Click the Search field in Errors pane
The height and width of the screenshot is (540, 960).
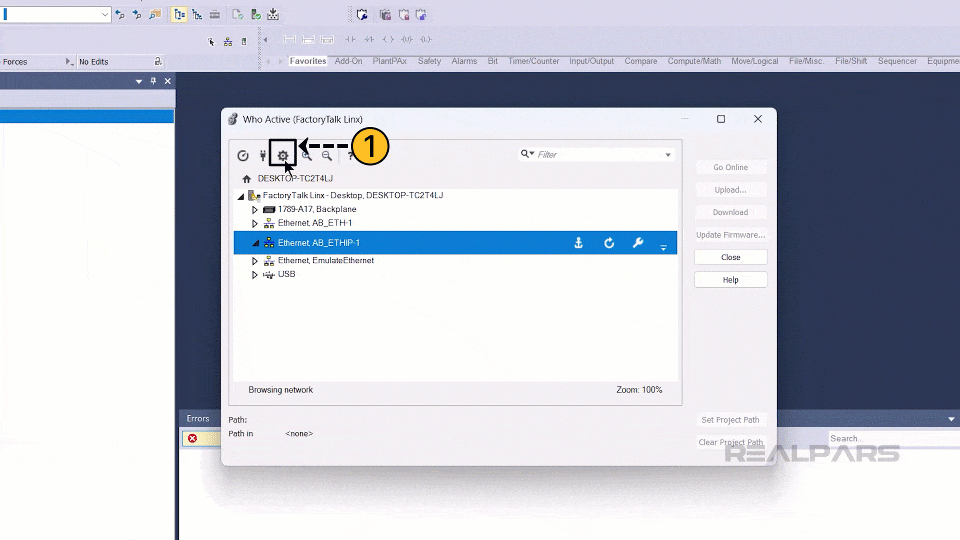pyautogui.click(x=894, y=438)
